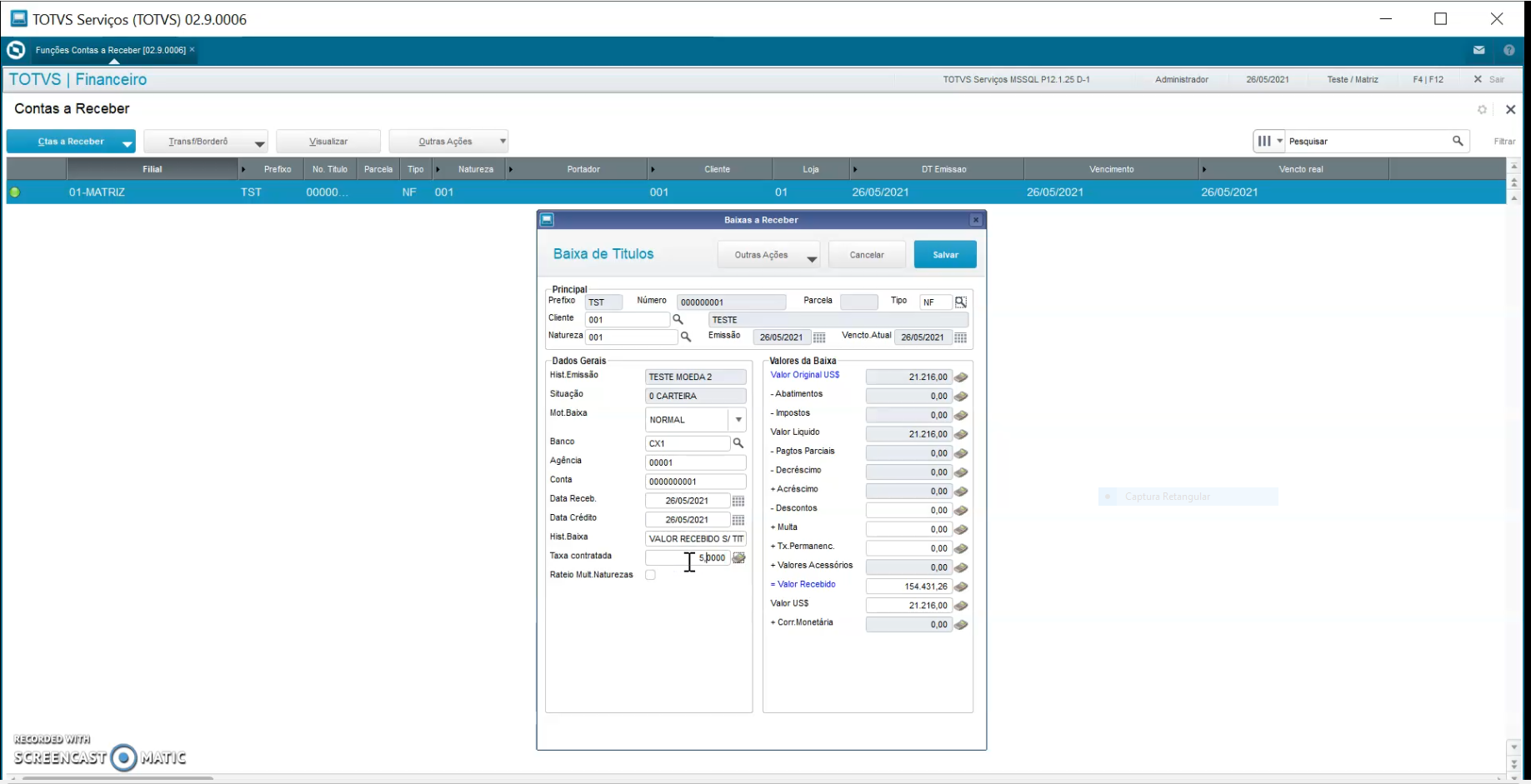Sort by Vencimento column header
The image size is (1531, 784).
click(x=1111, y=169)
